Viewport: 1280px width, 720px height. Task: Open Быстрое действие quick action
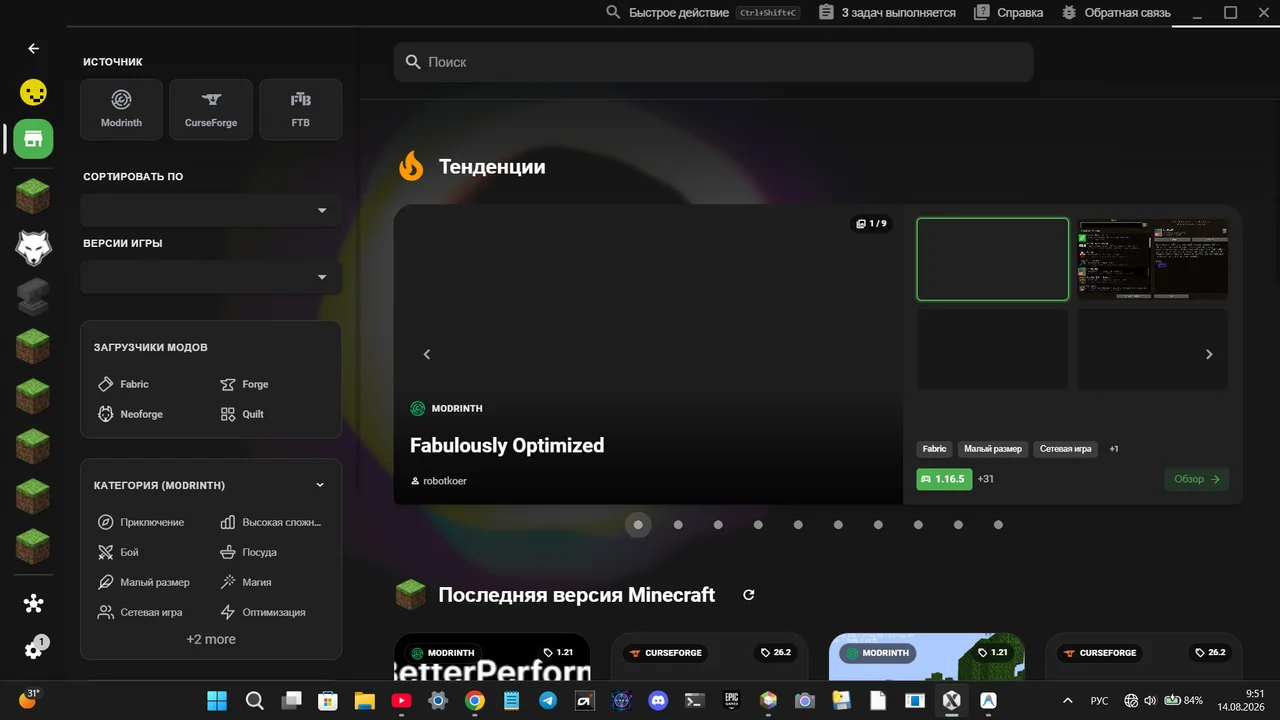click(703, 13)
